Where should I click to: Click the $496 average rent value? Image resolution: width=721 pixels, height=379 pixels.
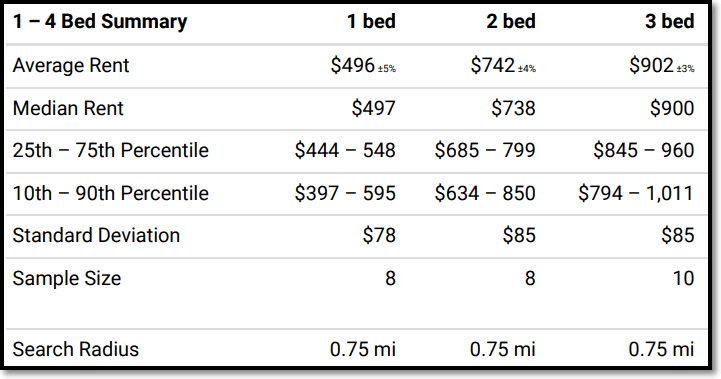pos(353,65)
